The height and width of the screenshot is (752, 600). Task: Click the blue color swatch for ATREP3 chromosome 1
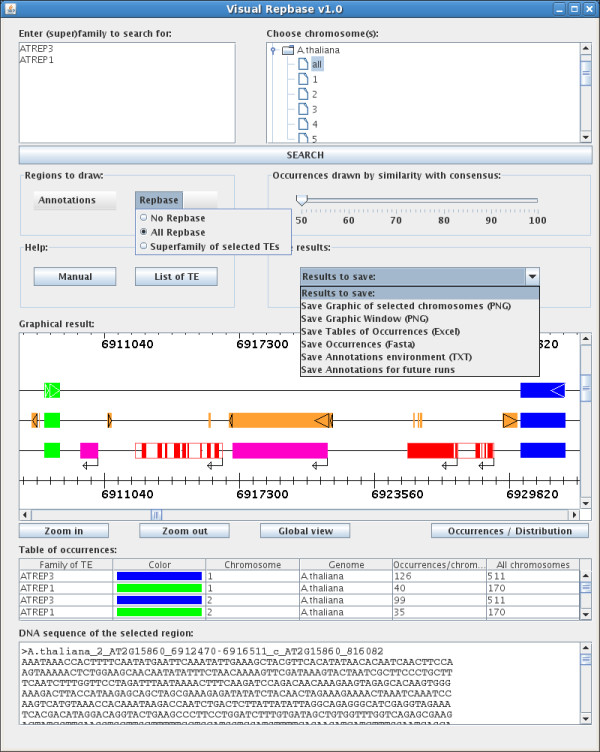pos(159,576)
